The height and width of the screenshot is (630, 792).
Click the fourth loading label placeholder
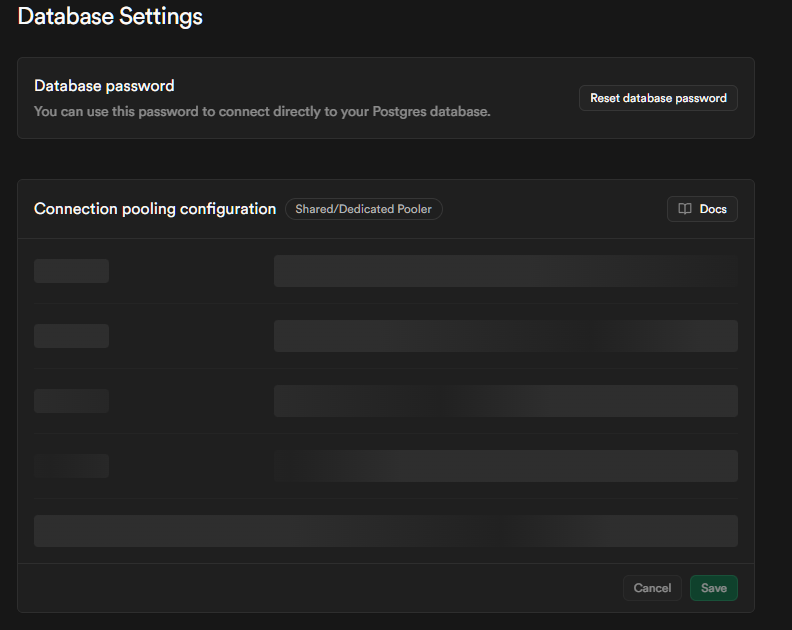click(x=71, y=466)
